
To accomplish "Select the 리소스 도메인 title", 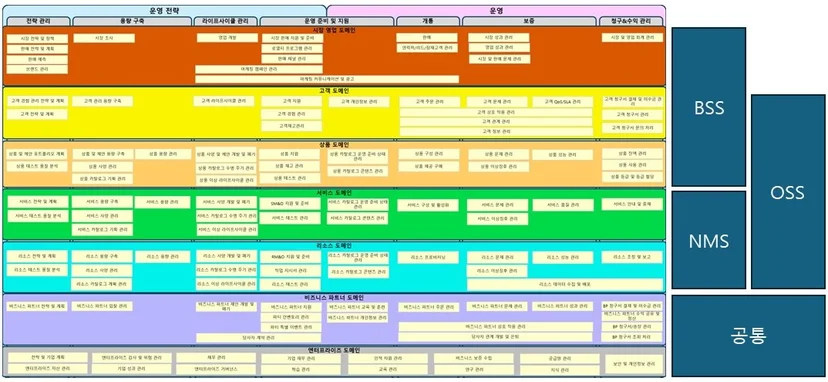I will coord(334,246).
